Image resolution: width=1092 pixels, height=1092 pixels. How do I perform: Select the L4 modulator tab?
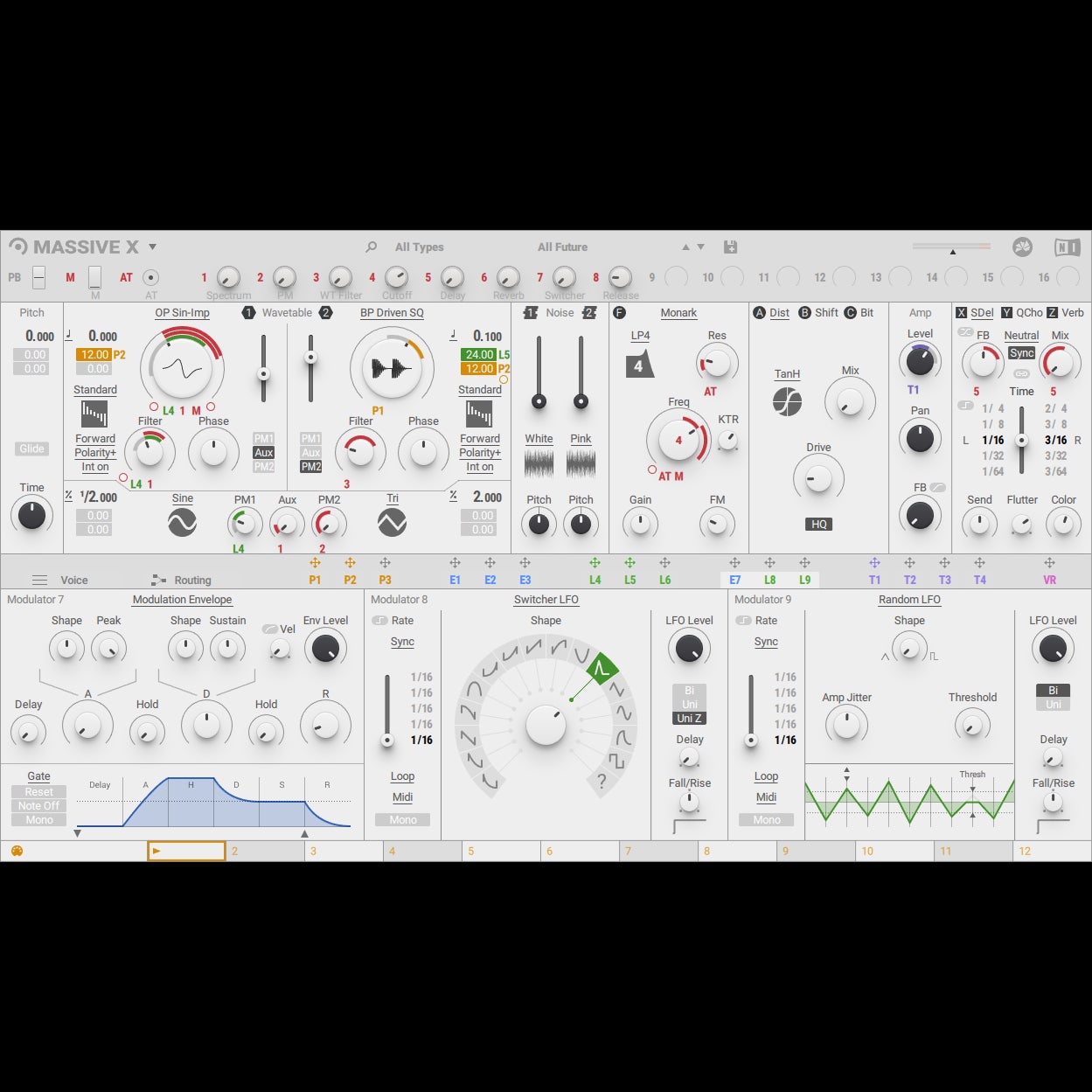[x=595, y=580]
